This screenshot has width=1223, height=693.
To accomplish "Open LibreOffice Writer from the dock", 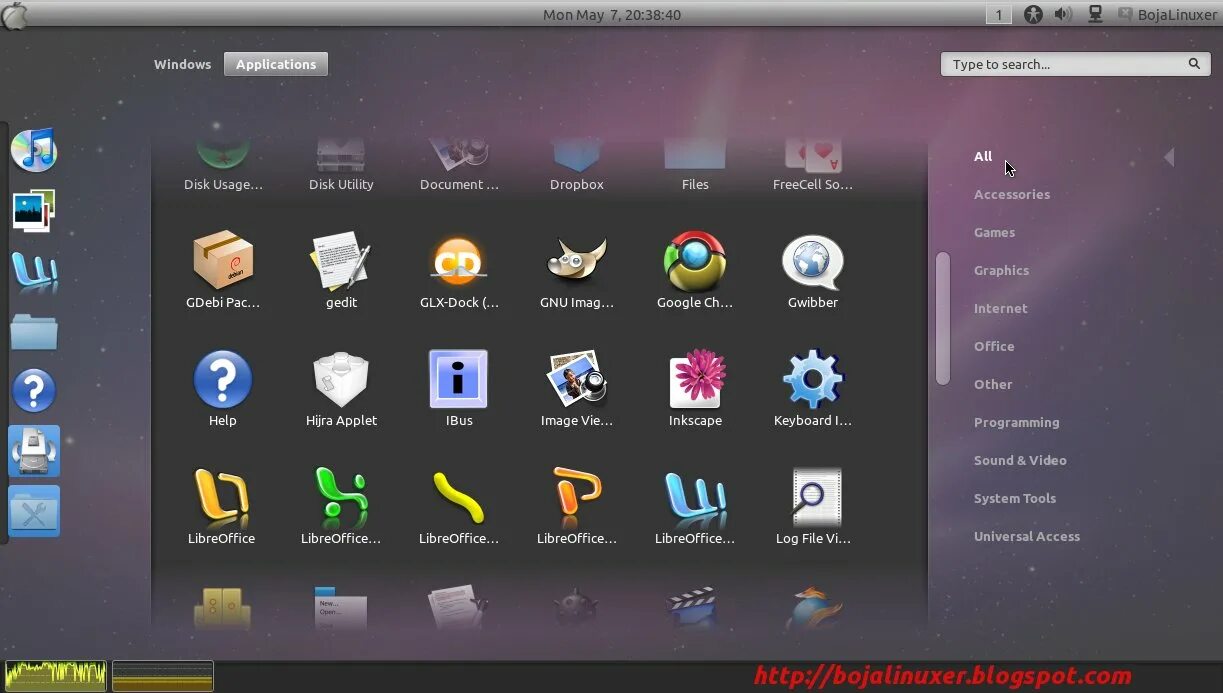I will (x=34, y=271).
